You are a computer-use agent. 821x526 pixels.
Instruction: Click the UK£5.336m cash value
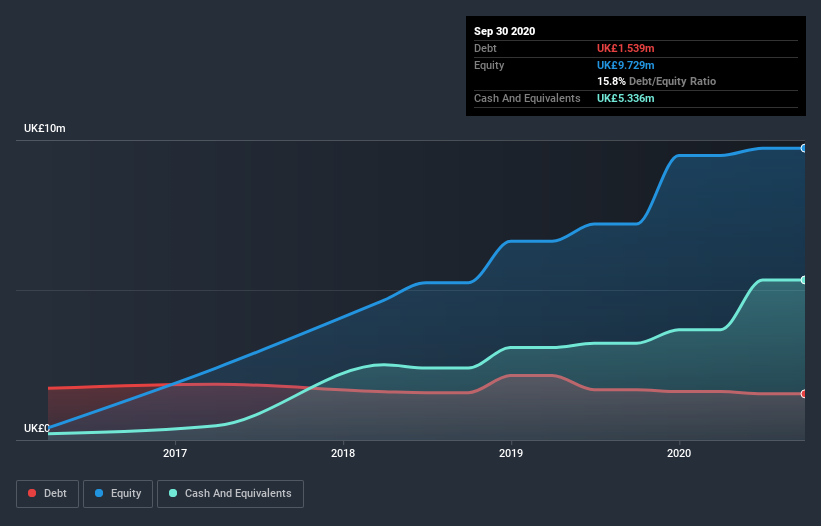pos(626,98)
